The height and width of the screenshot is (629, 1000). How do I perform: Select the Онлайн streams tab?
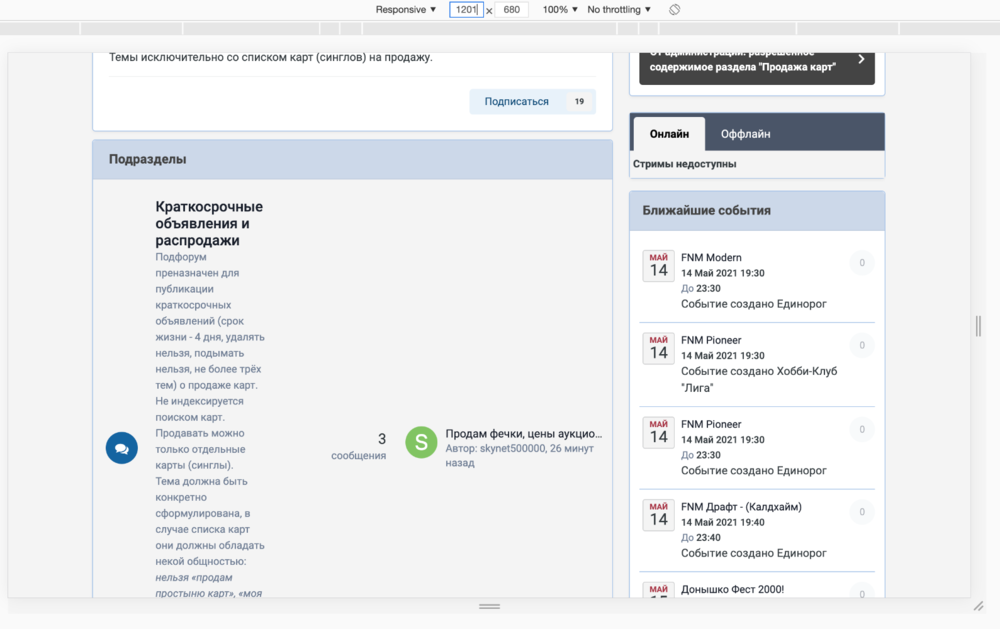669,134
